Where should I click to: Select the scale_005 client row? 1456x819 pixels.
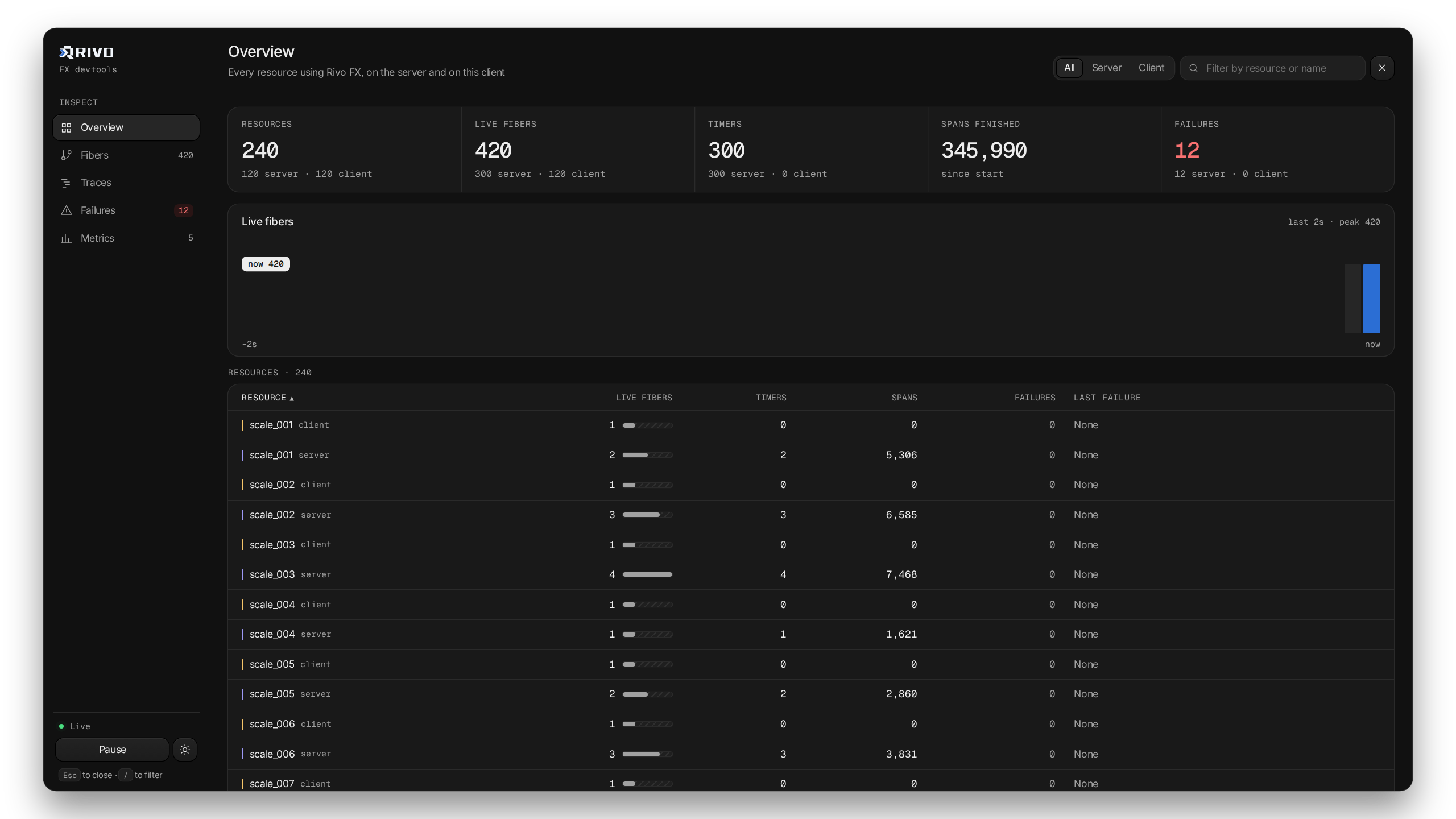pos(811,664)
